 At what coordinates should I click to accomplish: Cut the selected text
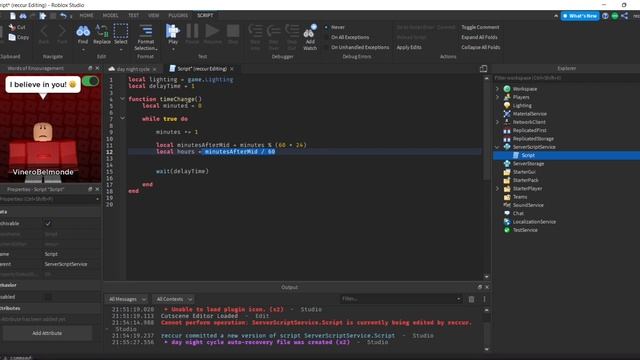pos(17,27)
